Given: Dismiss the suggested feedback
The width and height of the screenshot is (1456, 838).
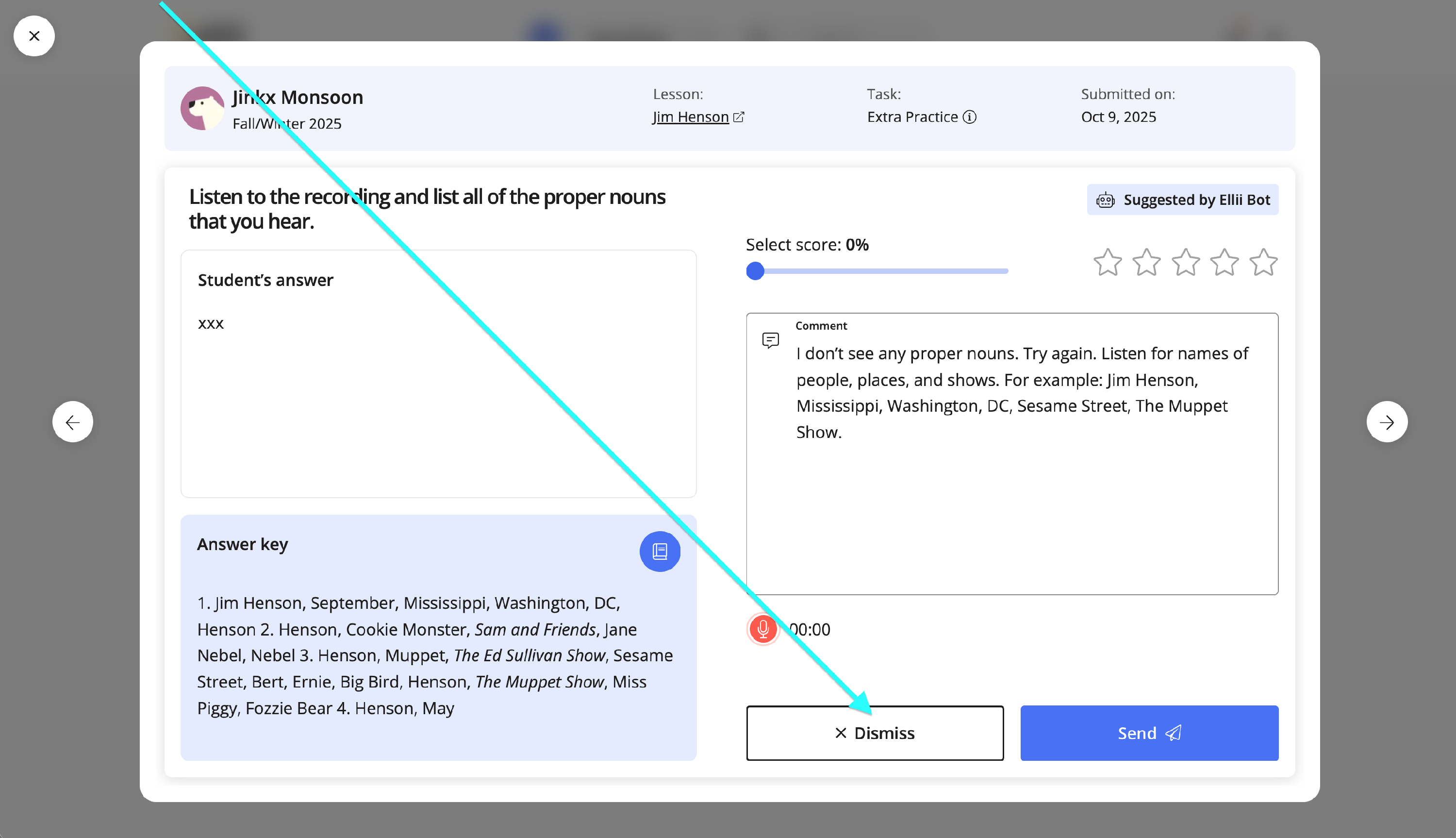Looking at the screenshot, I should pos(875,733).
